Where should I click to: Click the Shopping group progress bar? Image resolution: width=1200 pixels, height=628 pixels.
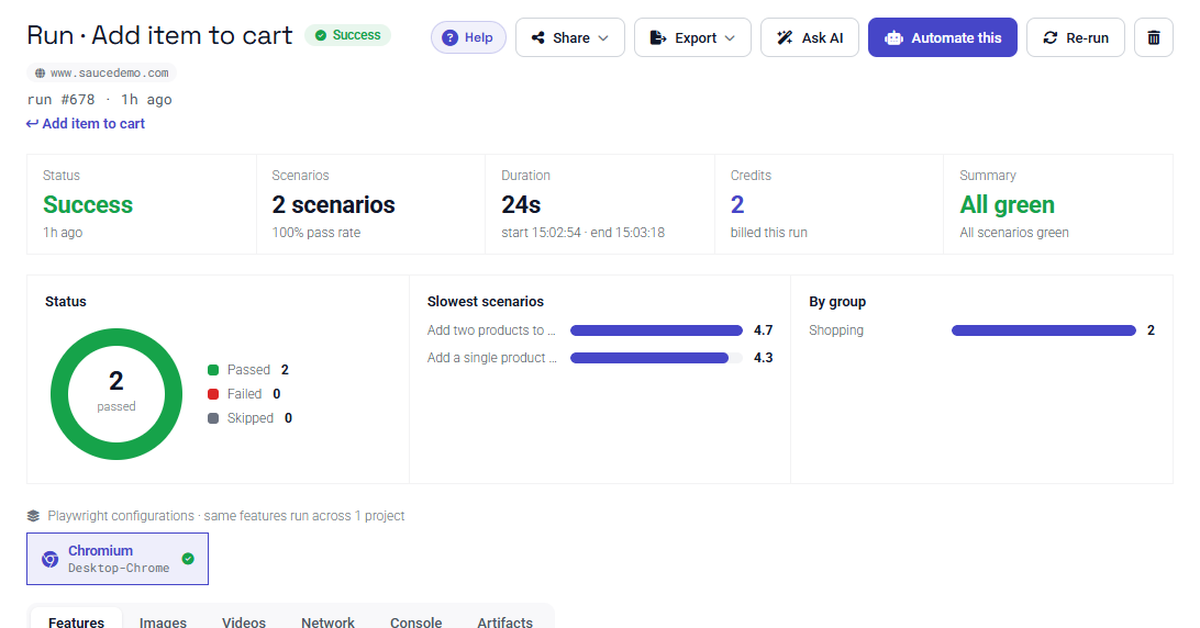pos(1044,330)
